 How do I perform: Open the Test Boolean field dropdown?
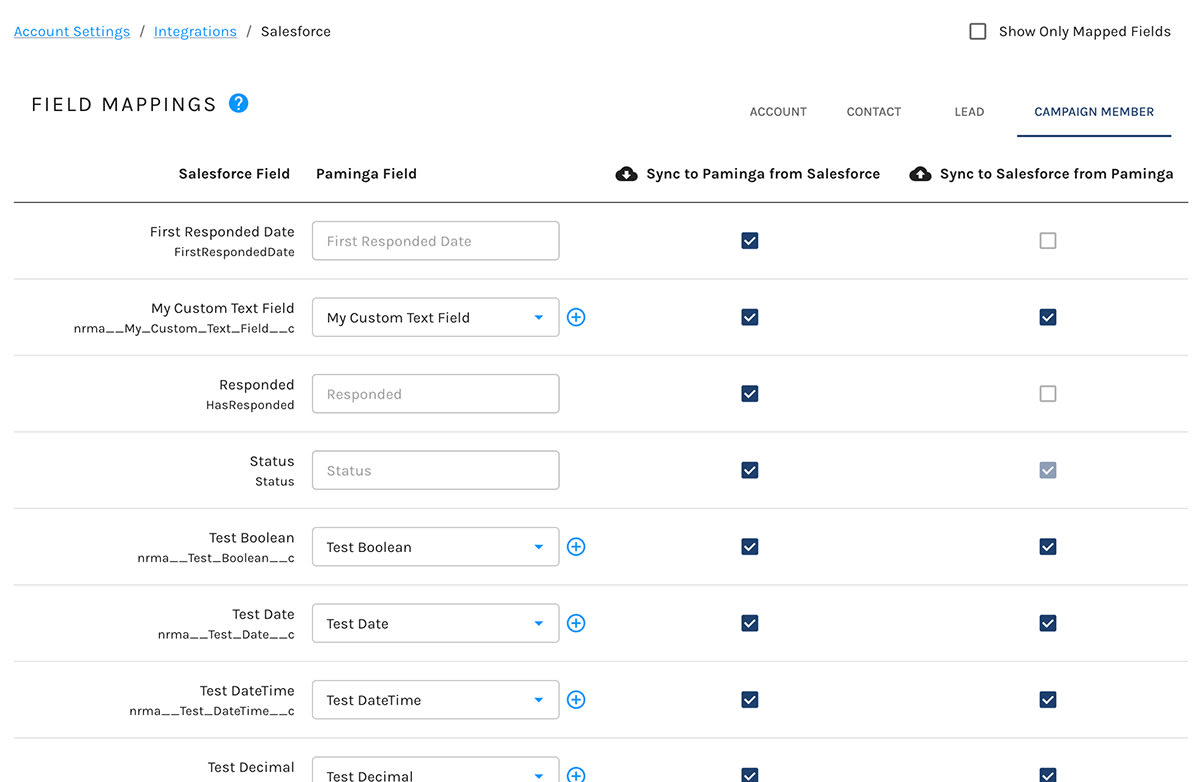click(x=538, y=546)
